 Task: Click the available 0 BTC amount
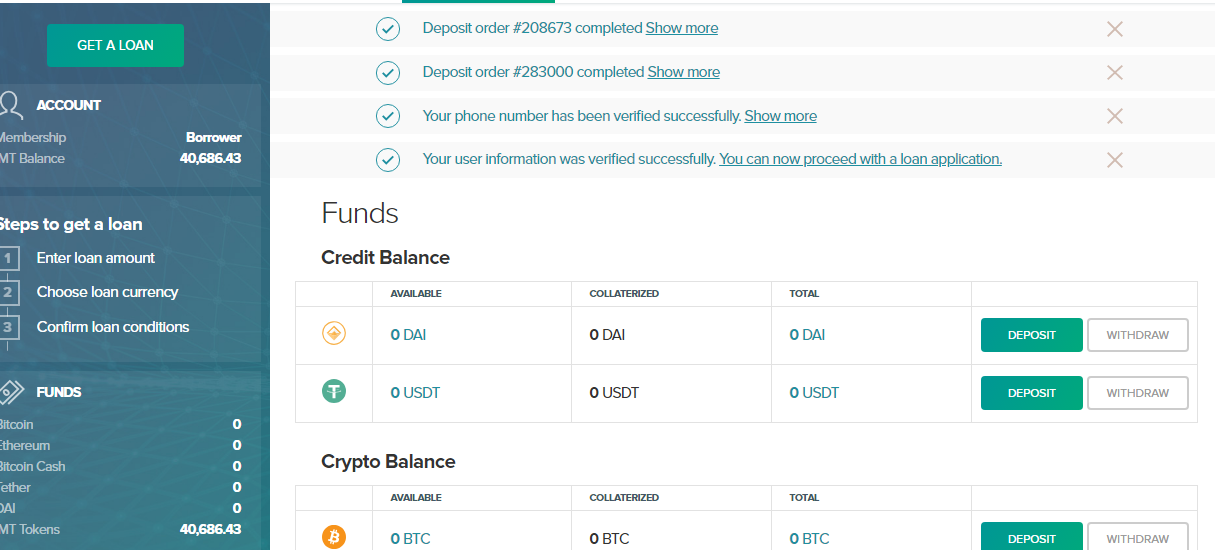410,538
